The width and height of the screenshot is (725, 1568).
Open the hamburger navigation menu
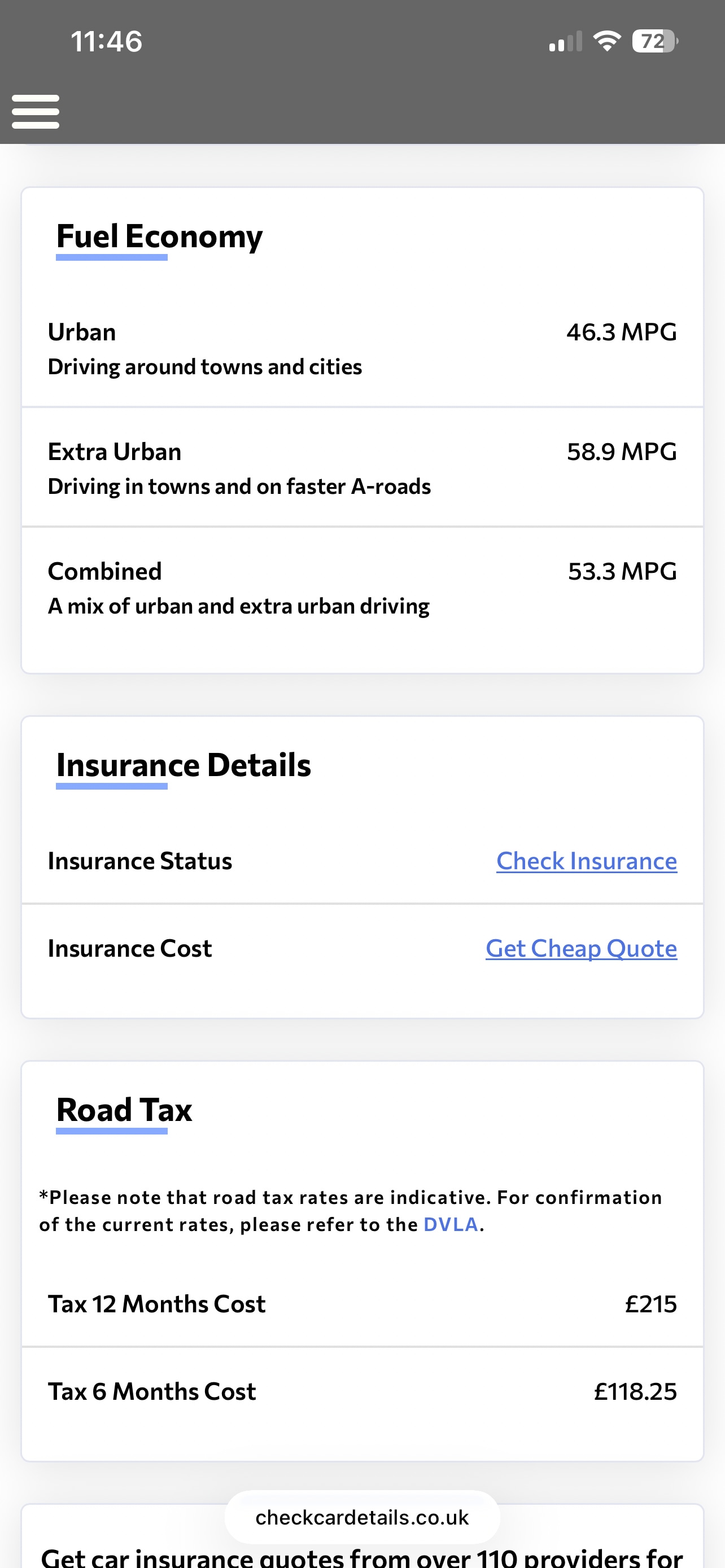(36, 111)
